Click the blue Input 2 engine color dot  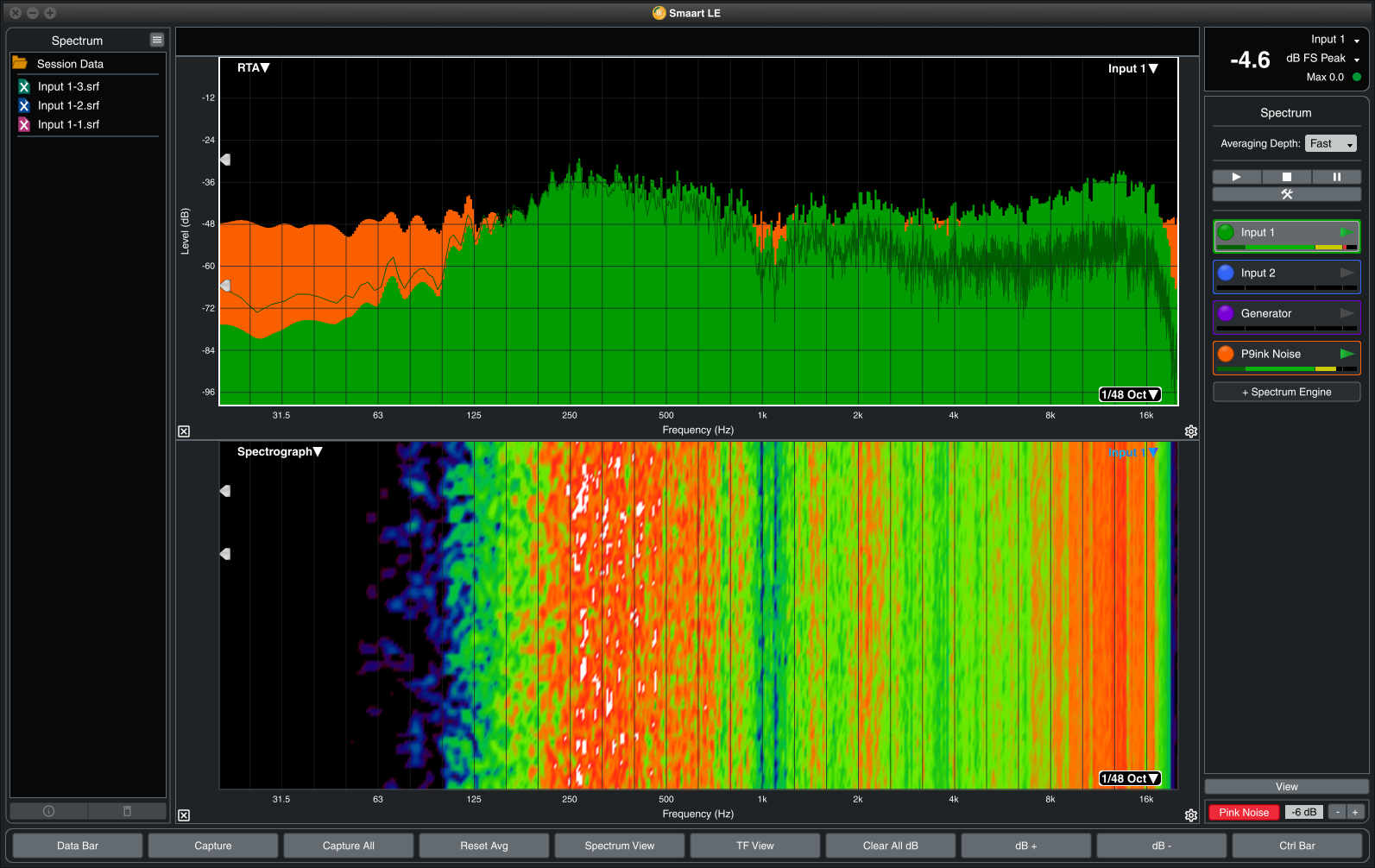tap(1226, 273)
